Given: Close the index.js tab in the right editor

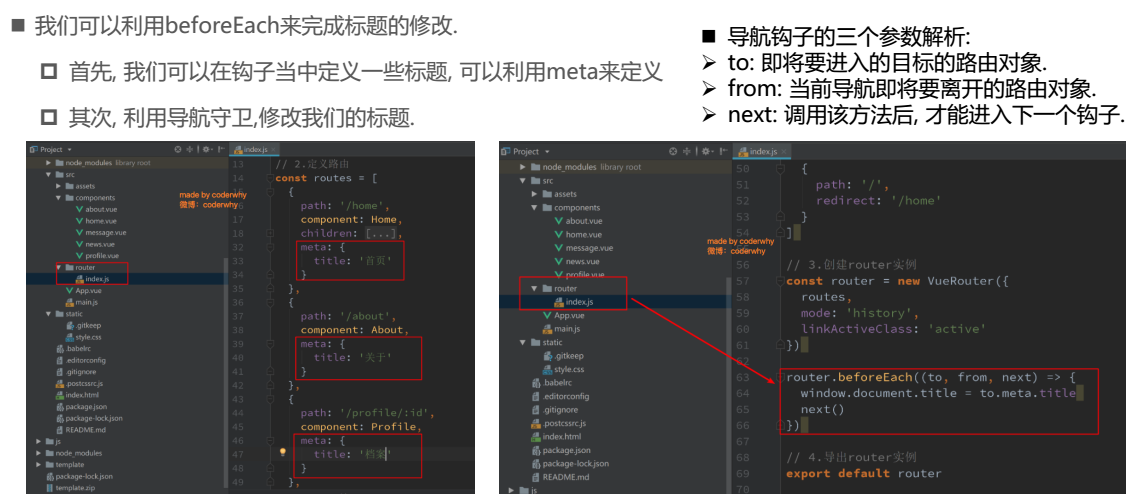Looking at the screenshot, I should [784, 152].
